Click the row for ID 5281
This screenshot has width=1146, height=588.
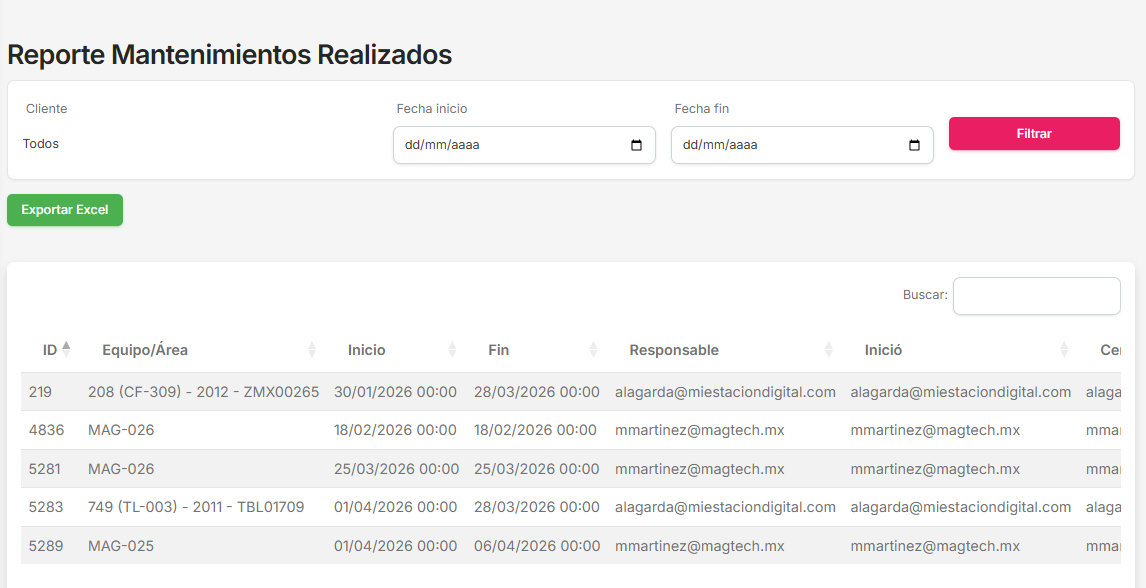point(46,469)
